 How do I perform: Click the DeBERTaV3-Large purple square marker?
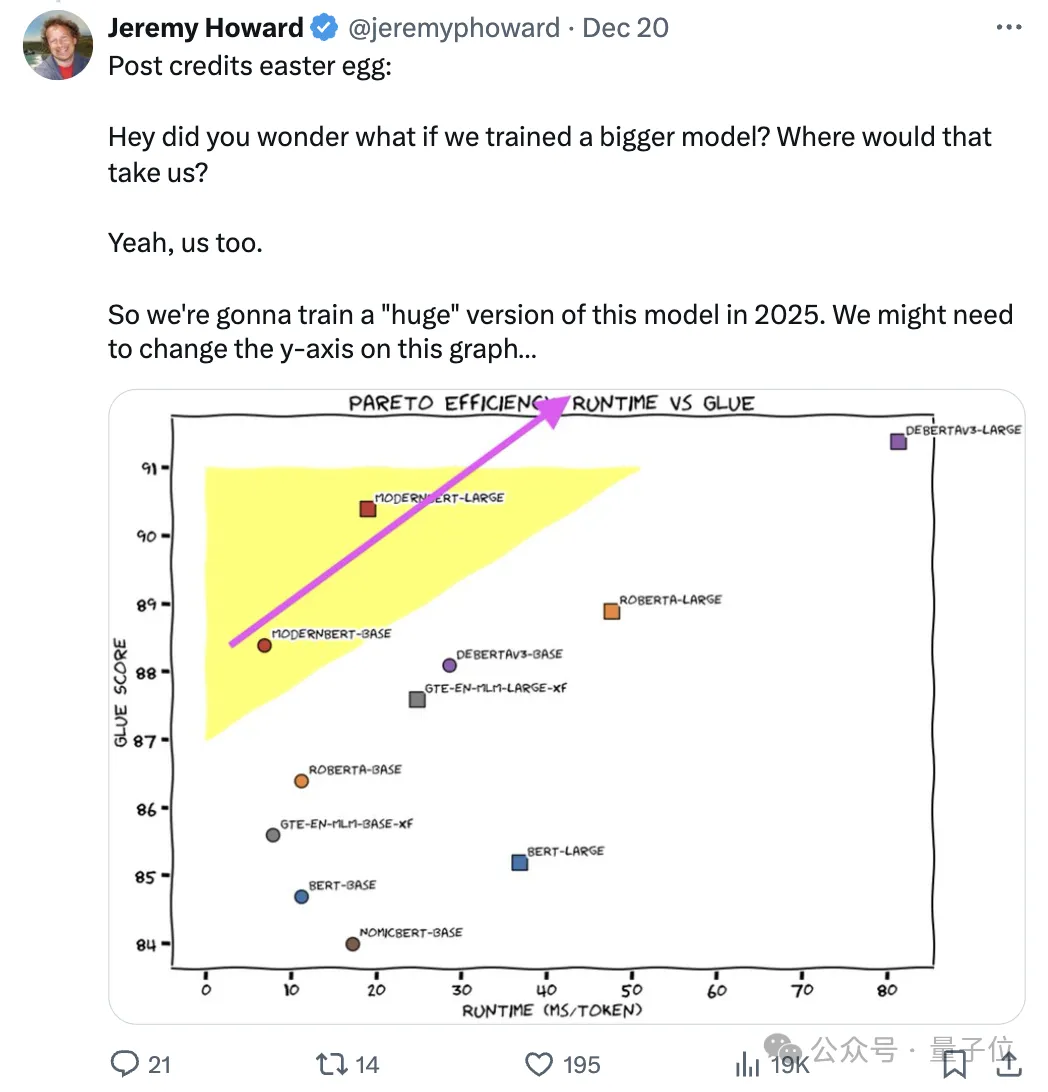point(898,442)
